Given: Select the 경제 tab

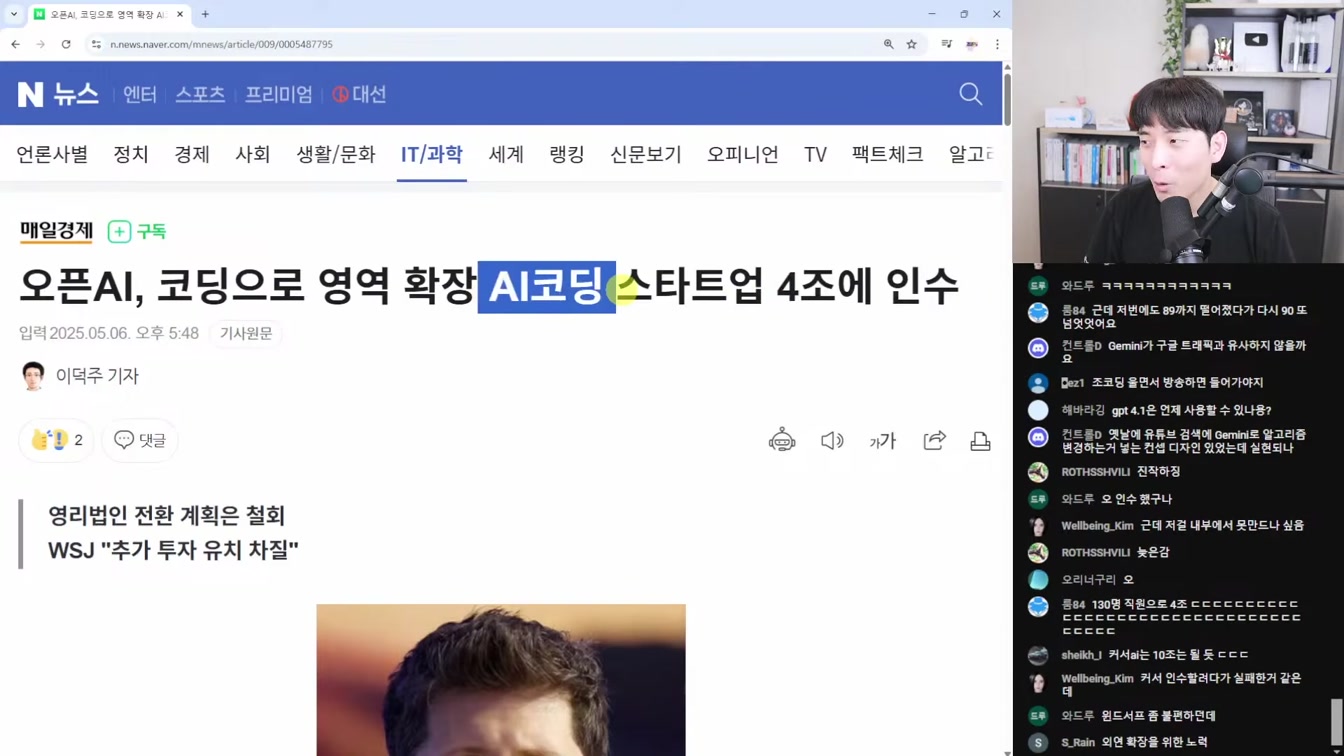Looking at the screenshot, I should click(192, 154).
